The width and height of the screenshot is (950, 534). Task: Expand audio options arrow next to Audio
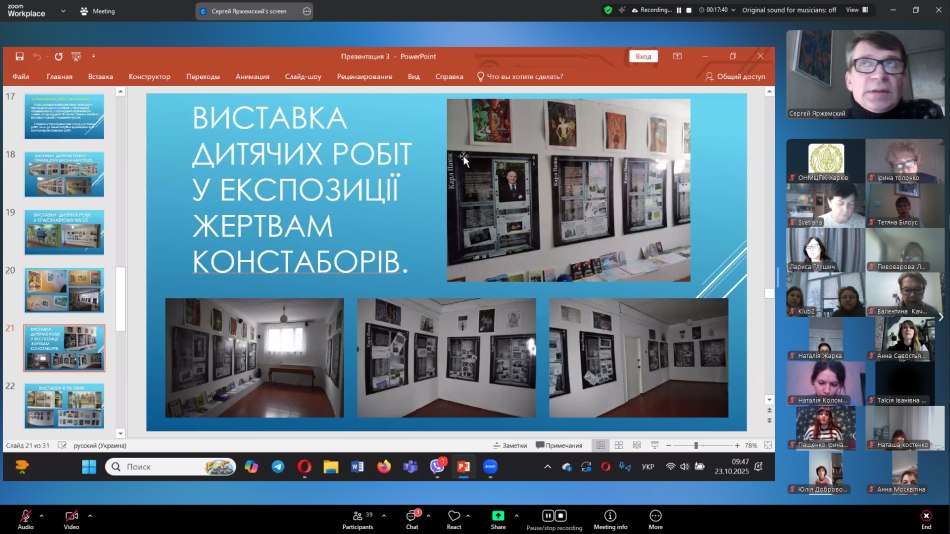(44, 516)
